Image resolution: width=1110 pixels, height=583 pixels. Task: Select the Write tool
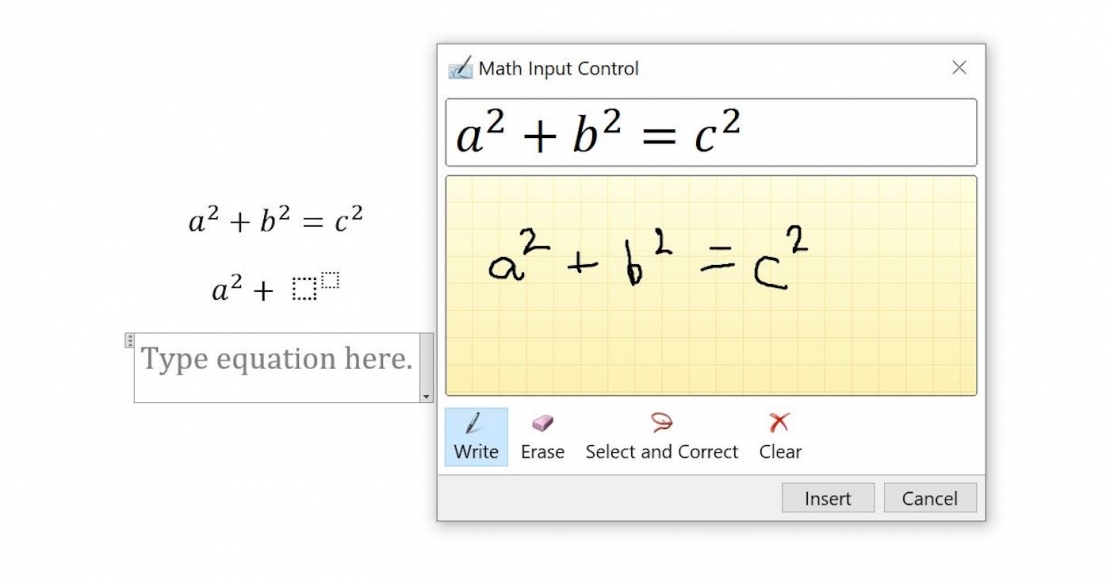[x=475, y=435]
